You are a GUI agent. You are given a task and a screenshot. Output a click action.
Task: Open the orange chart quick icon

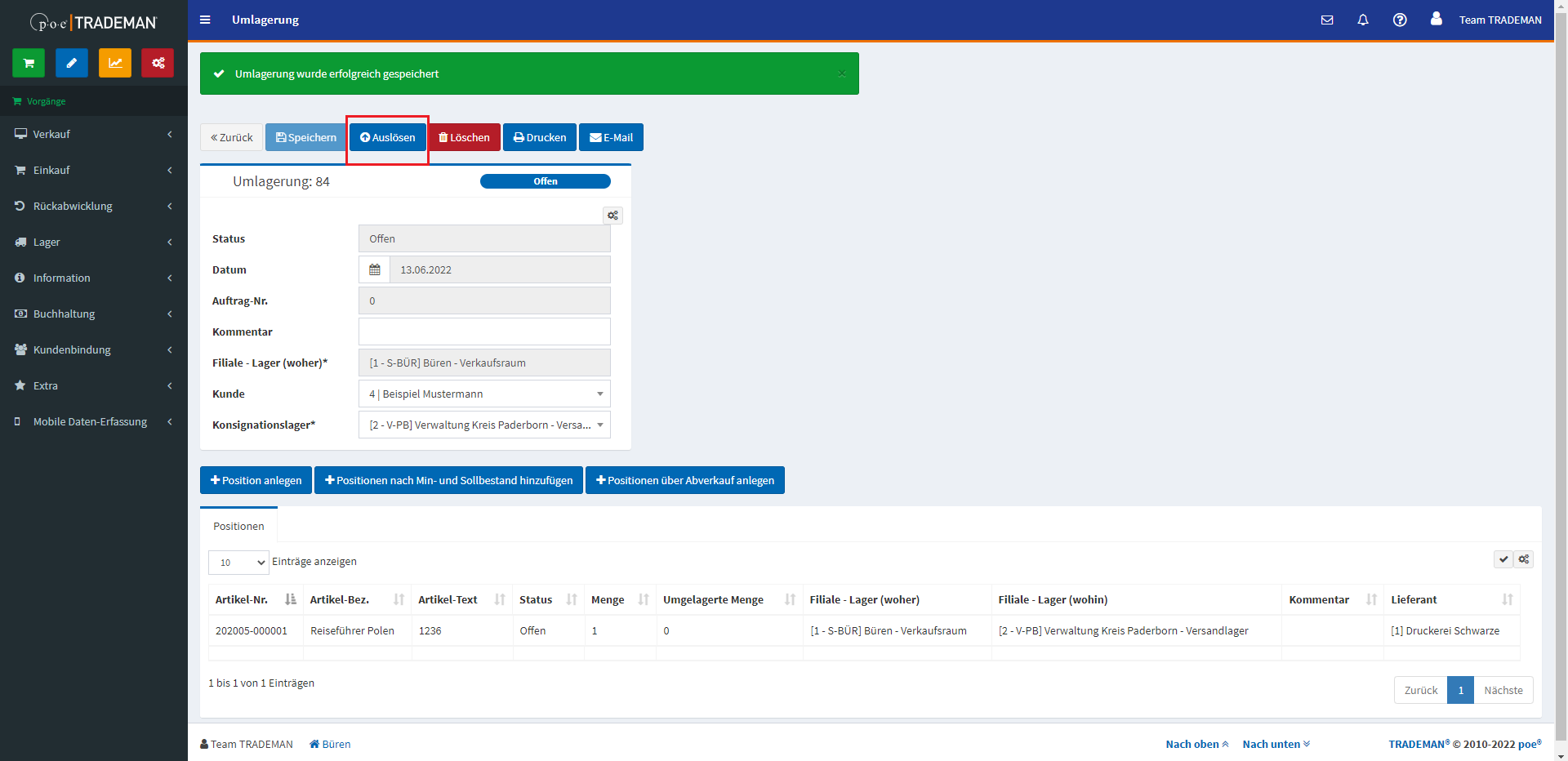pos(115,63)
